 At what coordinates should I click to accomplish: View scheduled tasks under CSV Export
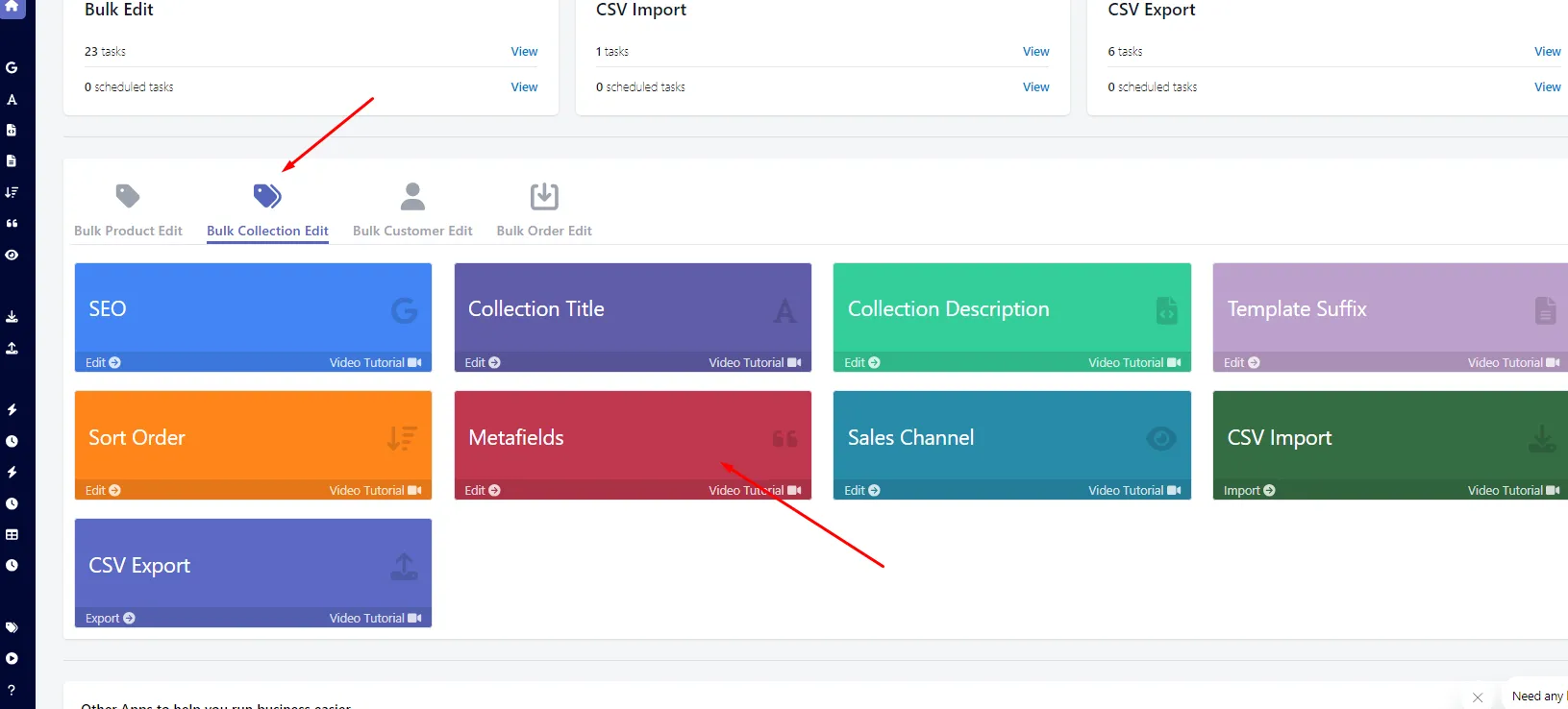pyautogui.click(x=1547, y=86)
